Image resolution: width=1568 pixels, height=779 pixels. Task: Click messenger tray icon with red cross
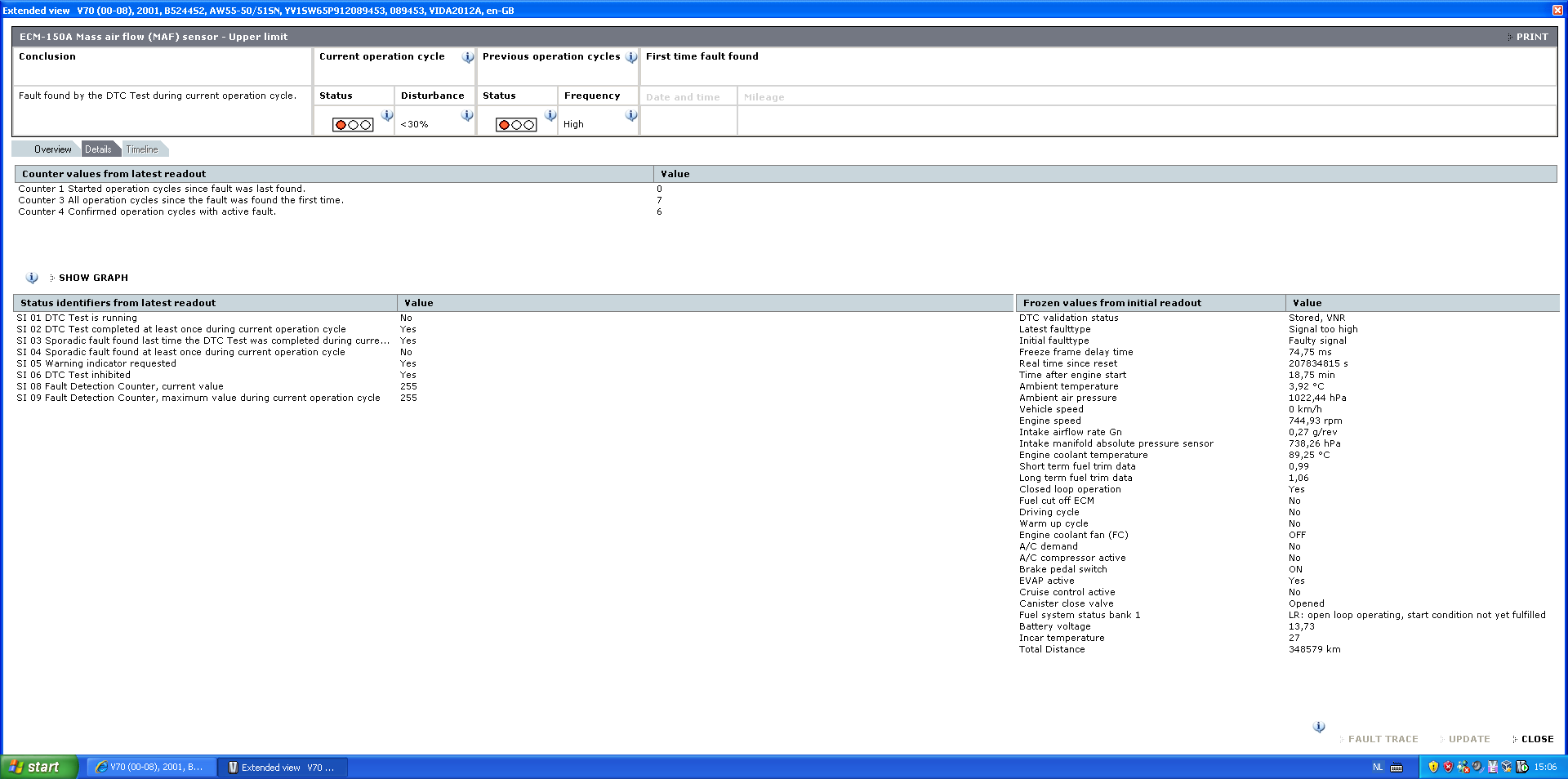(x=1463, y=767)
